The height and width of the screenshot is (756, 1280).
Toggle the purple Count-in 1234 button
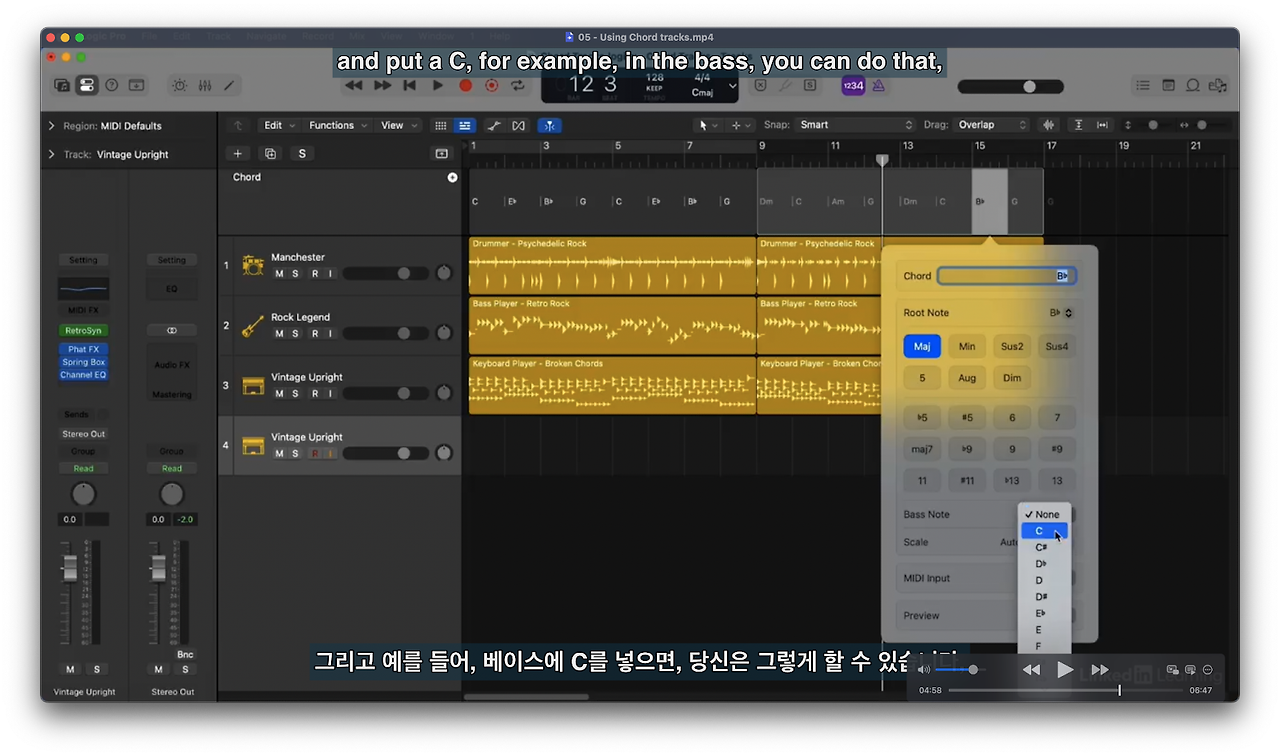pyautogui.click(x=853, y=86)
